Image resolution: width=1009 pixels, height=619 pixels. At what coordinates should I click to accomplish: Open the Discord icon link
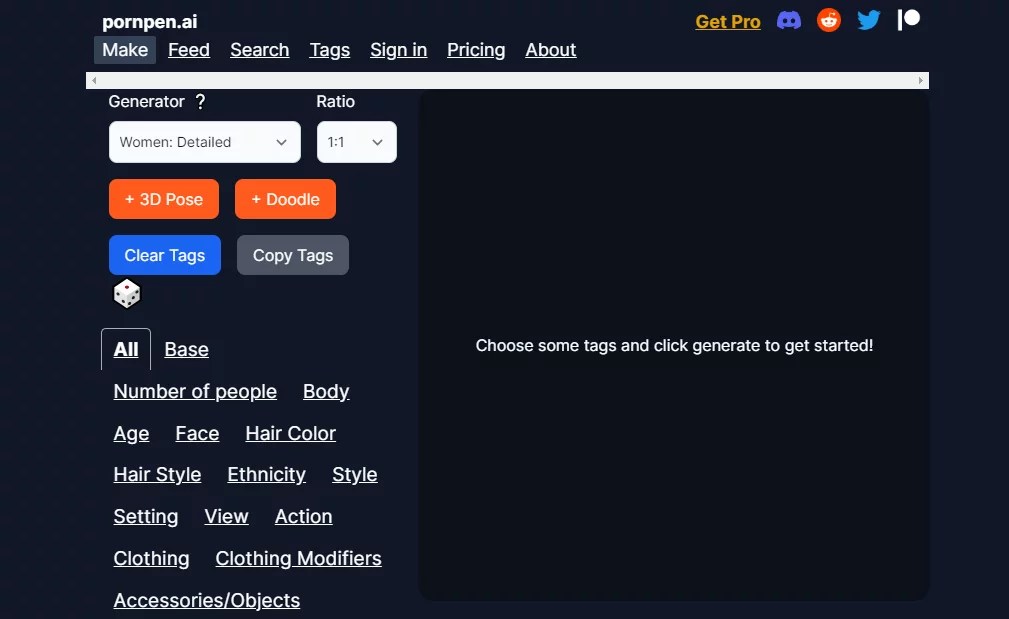coord(789,21)
